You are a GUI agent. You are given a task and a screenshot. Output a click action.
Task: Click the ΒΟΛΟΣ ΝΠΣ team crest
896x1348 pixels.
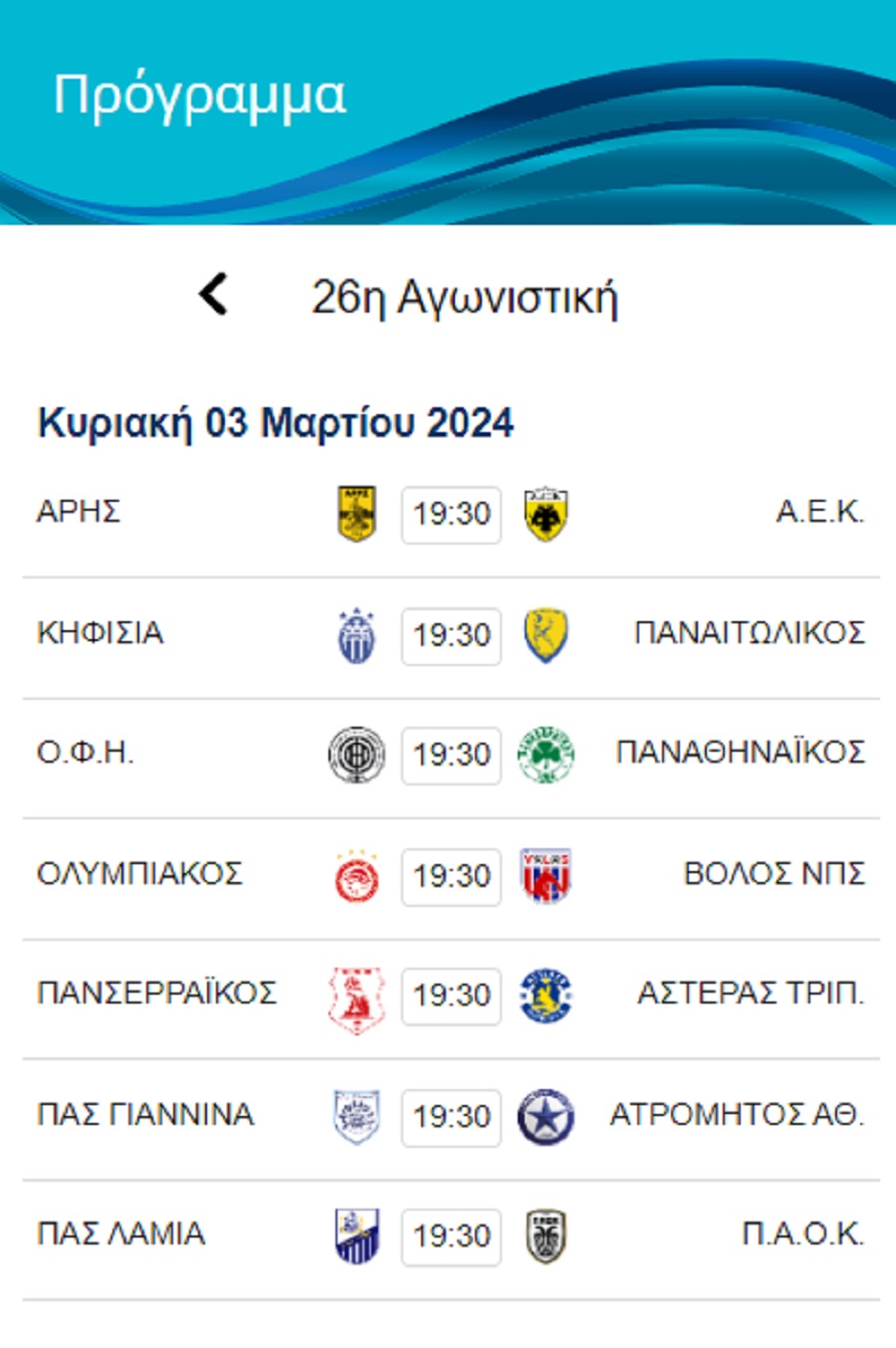(x=546, y=876)
